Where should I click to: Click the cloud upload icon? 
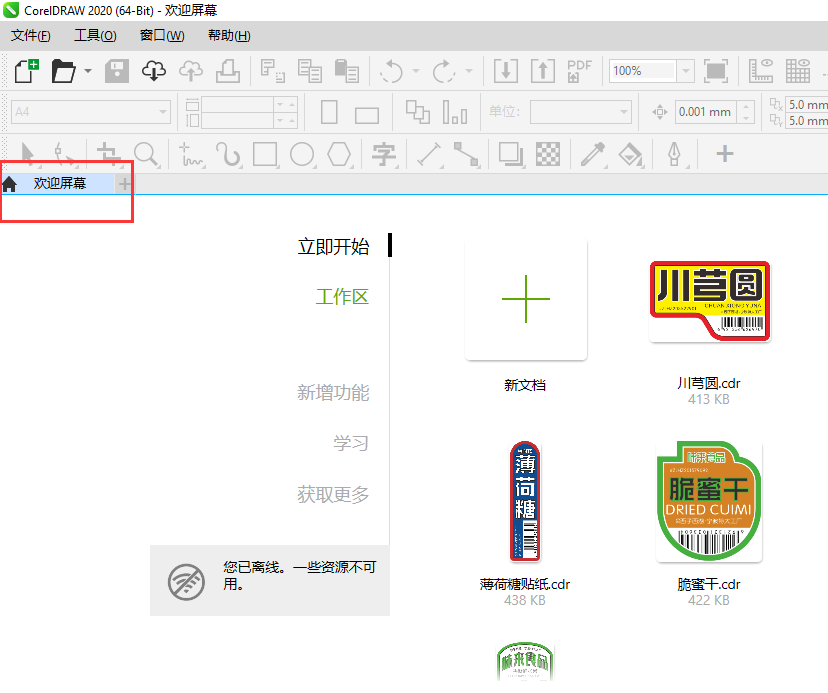(x=191, y=71)
